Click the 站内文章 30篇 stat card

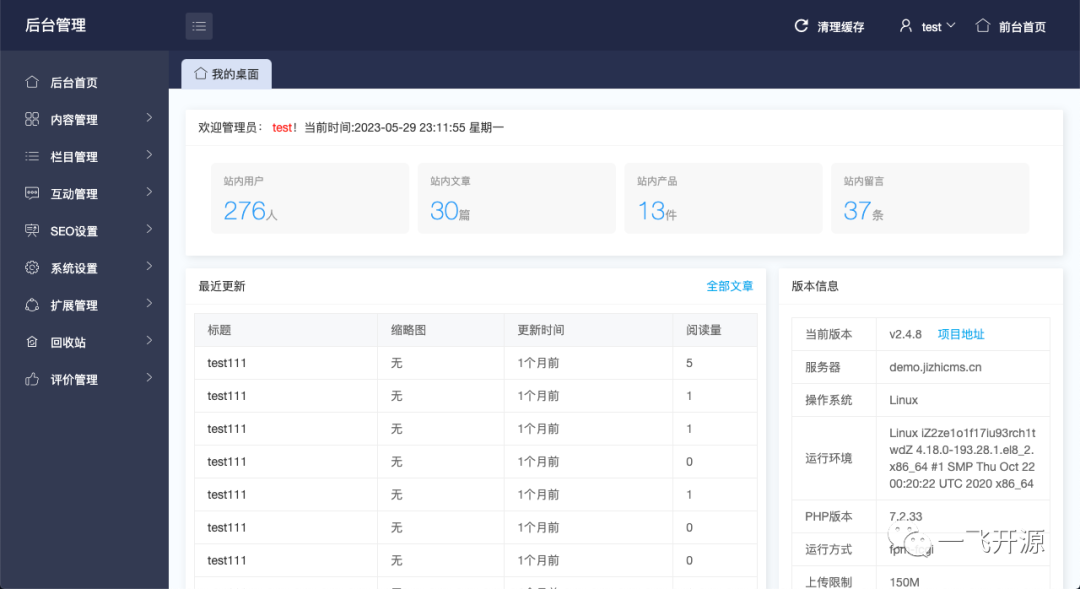pos(517,198)
